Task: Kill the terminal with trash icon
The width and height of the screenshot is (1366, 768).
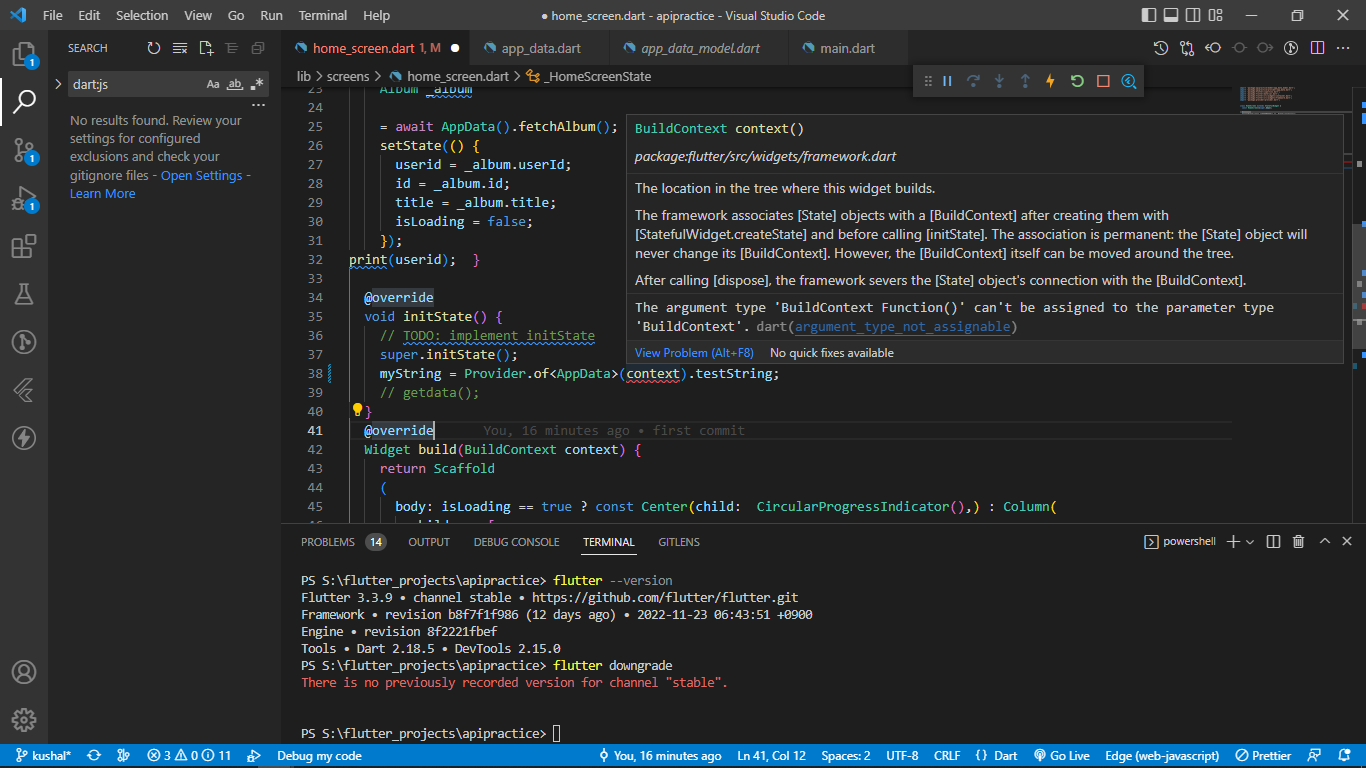Action: pyautogui.click(x=1299, y=542)
